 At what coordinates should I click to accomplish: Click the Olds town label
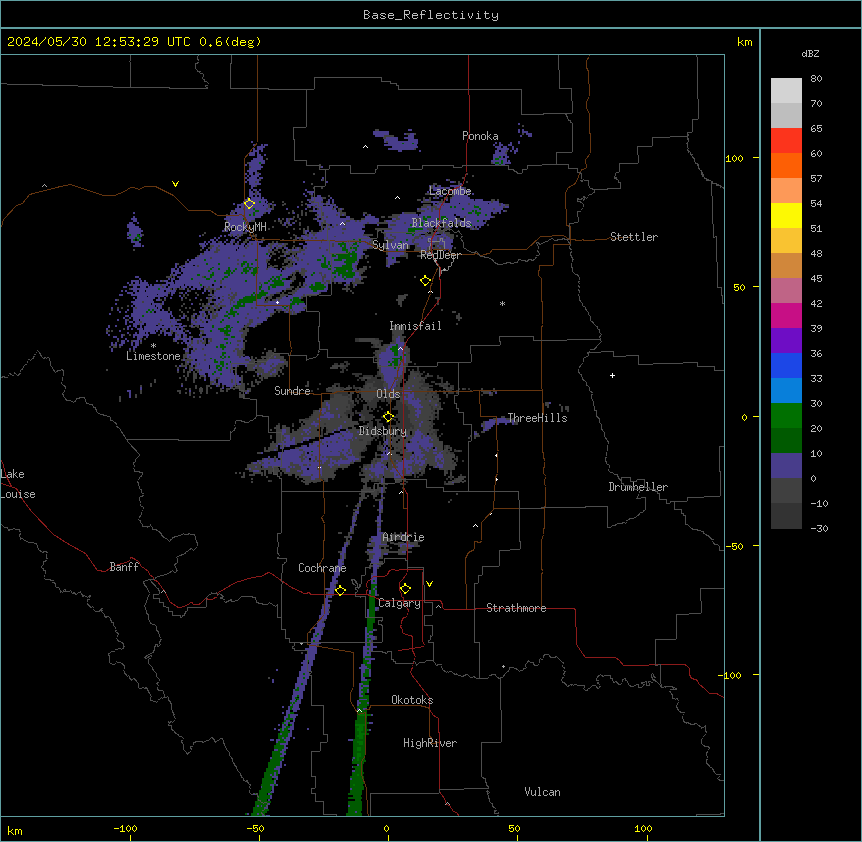point(388,394)
